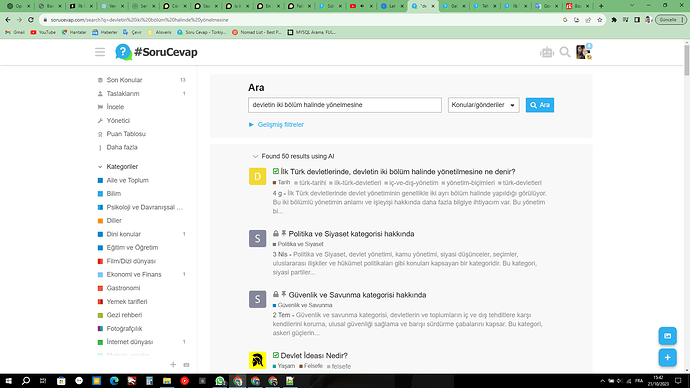Open the S avatar beside Politika ve Siyaset
This screenshot has height=388, width=690.
click(x=257, y=238)
